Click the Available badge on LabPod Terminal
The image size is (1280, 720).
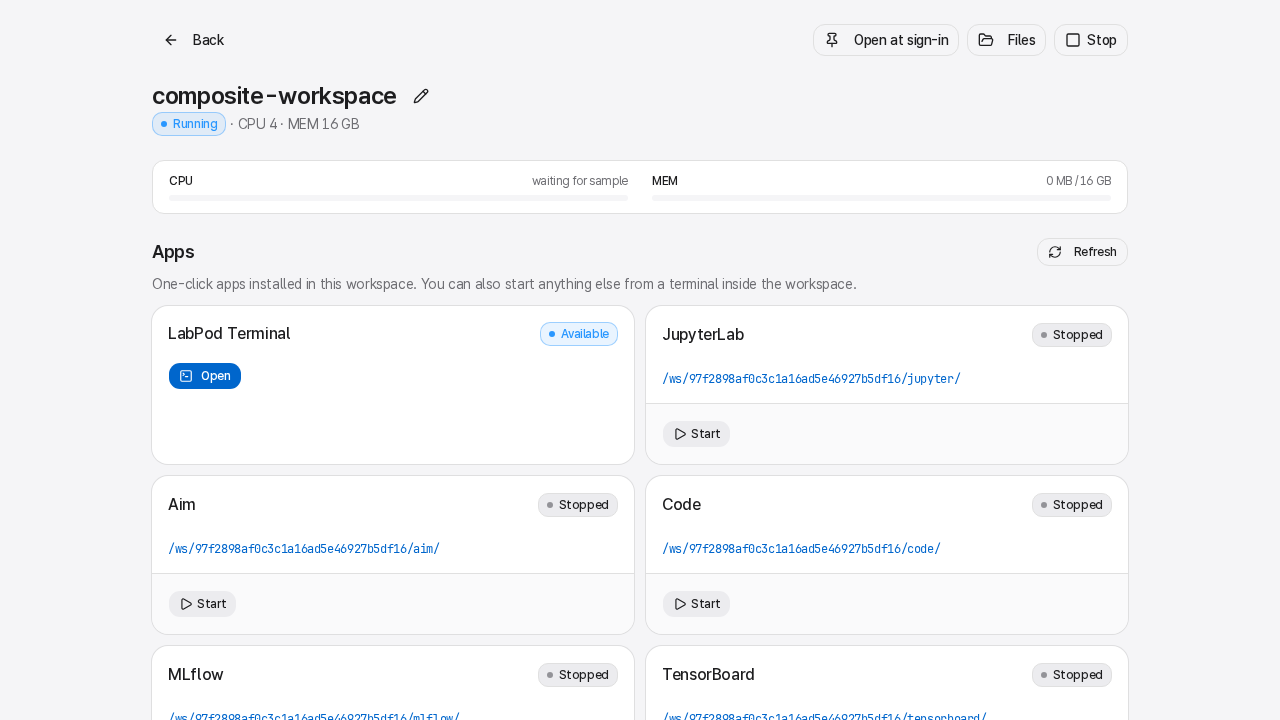[579, 334]
